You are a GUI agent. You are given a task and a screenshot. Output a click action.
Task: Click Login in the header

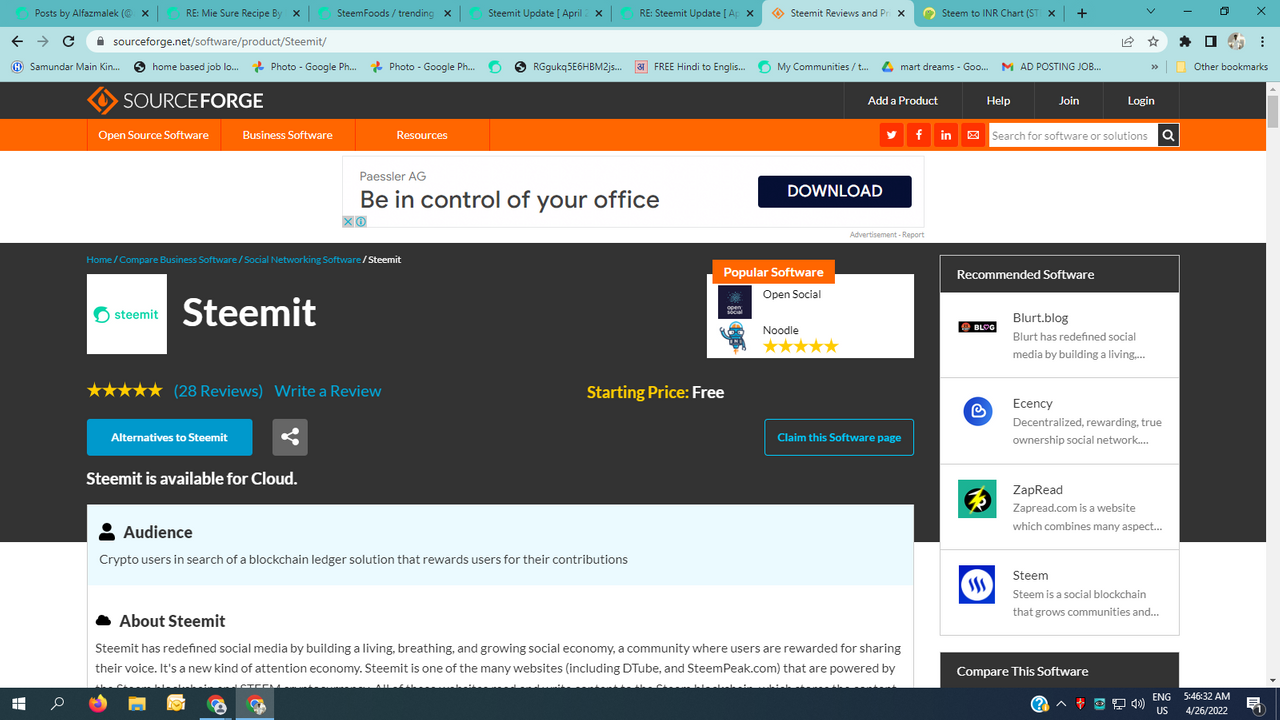[1141, 101]
